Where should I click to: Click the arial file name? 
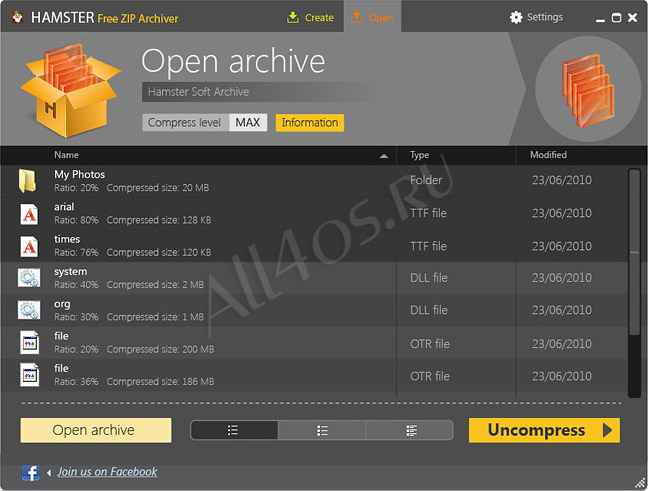[64, 207]
